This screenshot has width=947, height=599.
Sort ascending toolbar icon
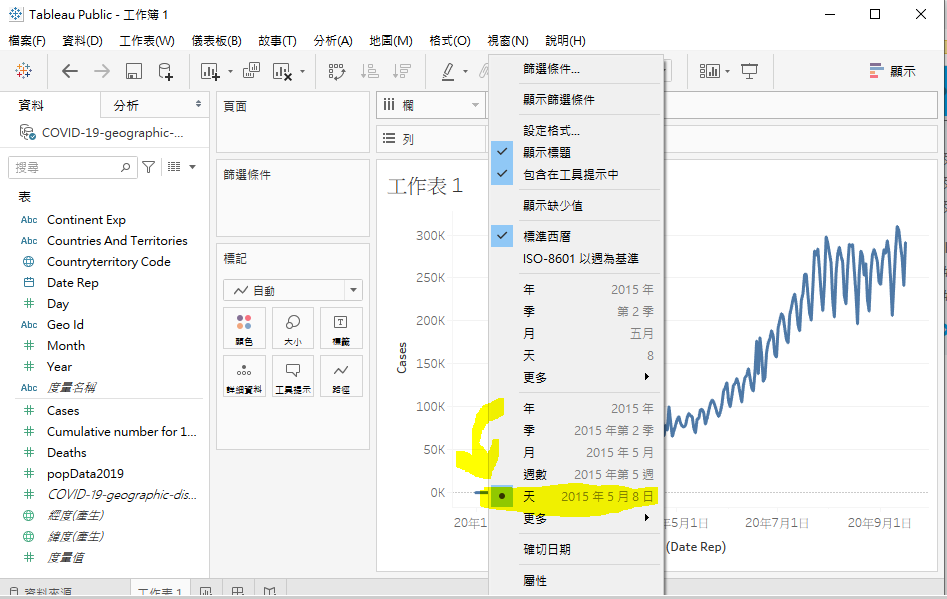point(369,71)
